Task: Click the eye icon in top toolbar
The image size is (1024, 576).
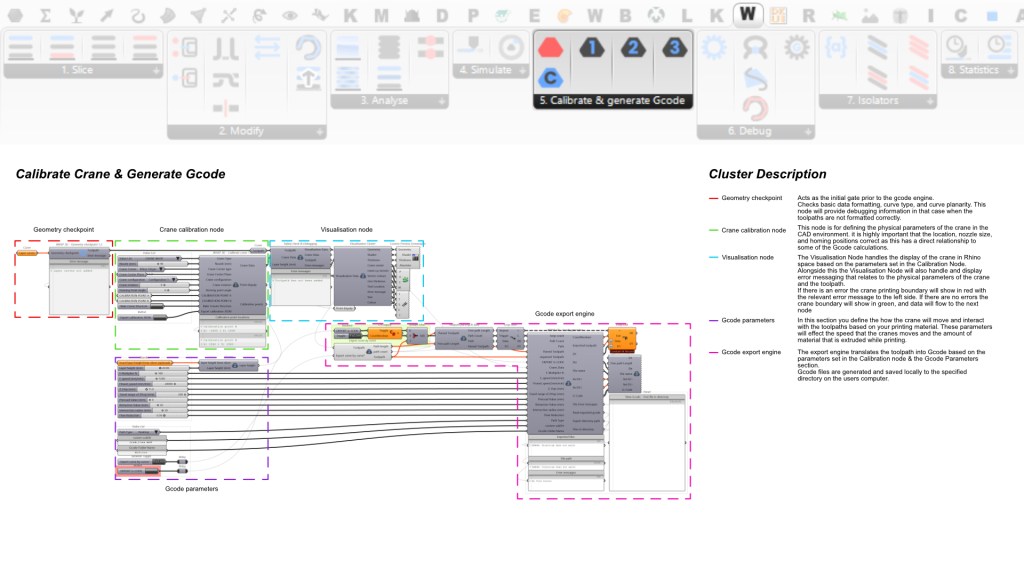Action: point(288,15)
